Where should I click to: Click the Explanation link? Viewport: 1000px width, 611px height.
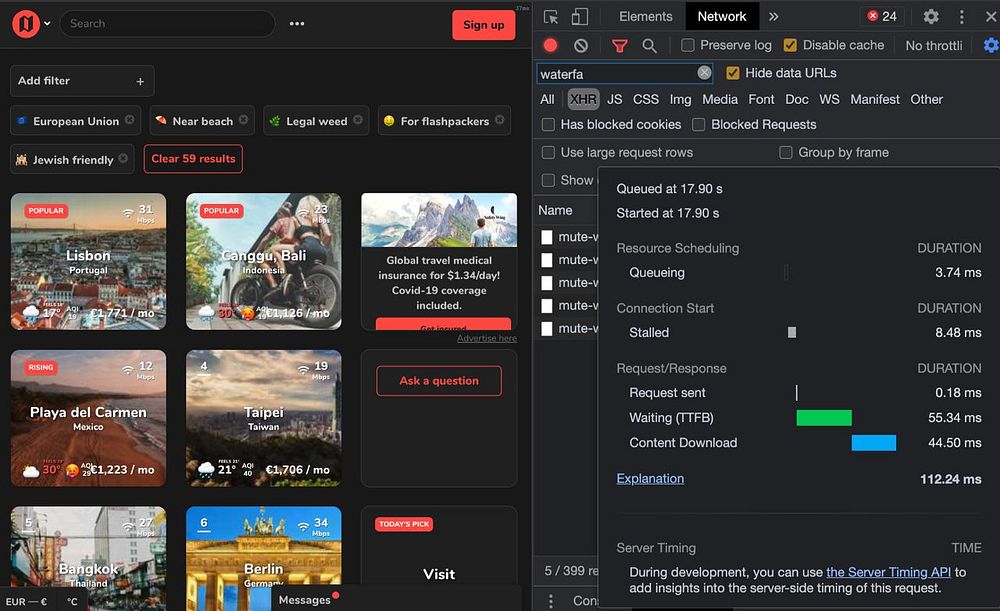coord(650,478)
